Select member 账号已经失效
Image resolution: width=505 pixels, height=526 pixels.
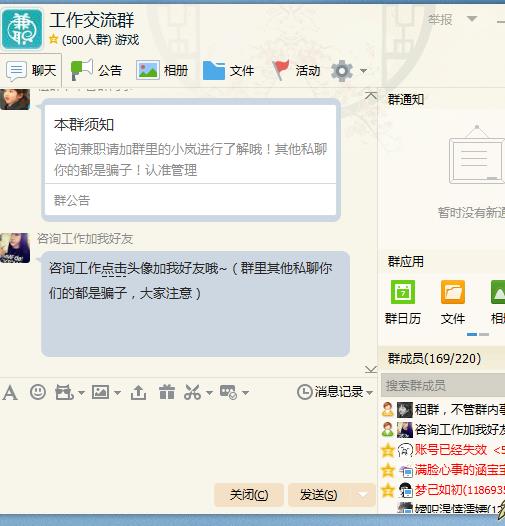point(443,450)
